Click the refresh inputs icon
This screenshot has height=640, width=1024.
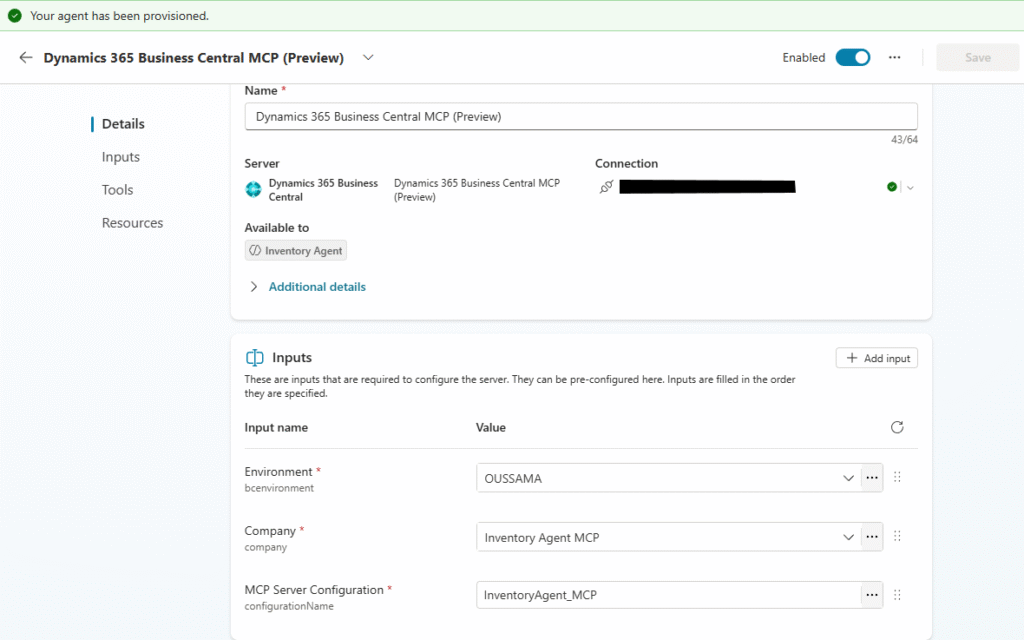point(897,427)
